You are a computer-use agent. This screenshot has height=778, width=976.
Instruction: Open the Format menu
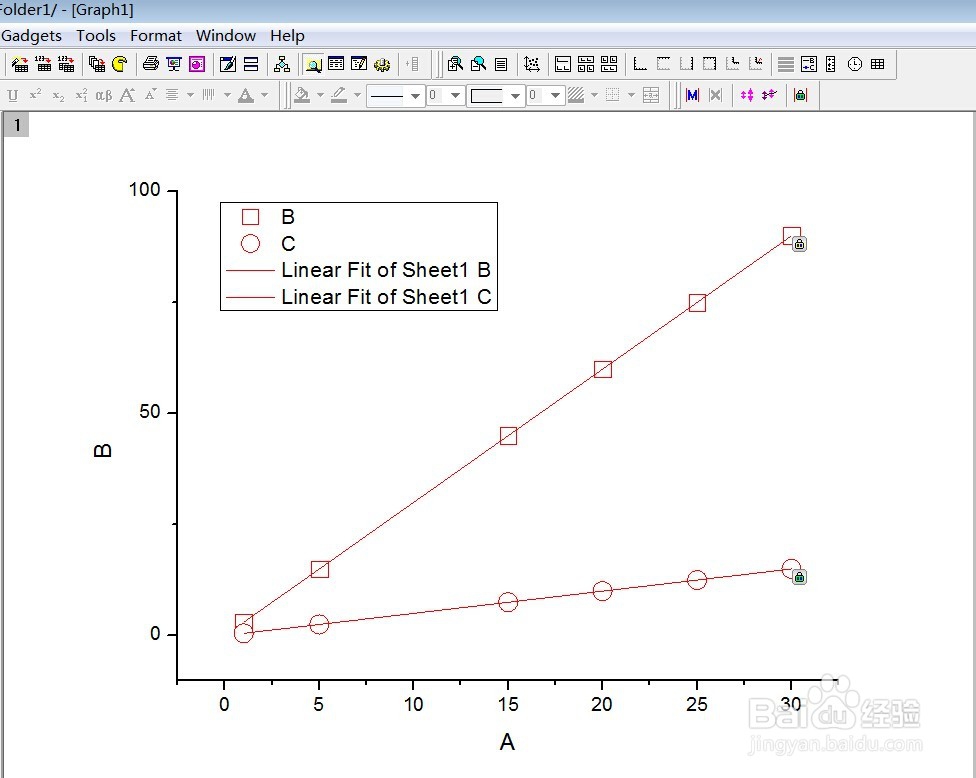pyautogui.click(x=156, y=35)
